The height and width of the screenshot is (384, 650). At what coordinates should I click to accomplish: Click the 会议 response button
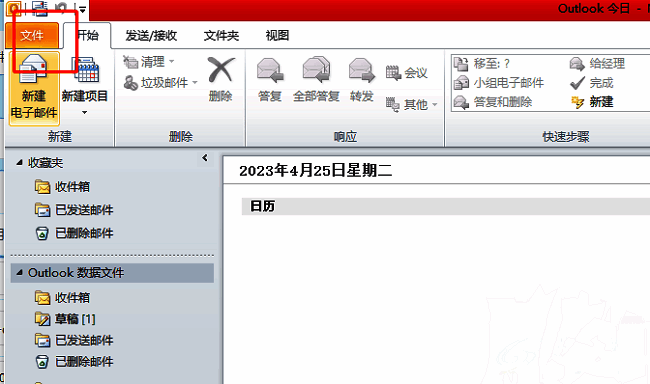(x=406, y=73)
